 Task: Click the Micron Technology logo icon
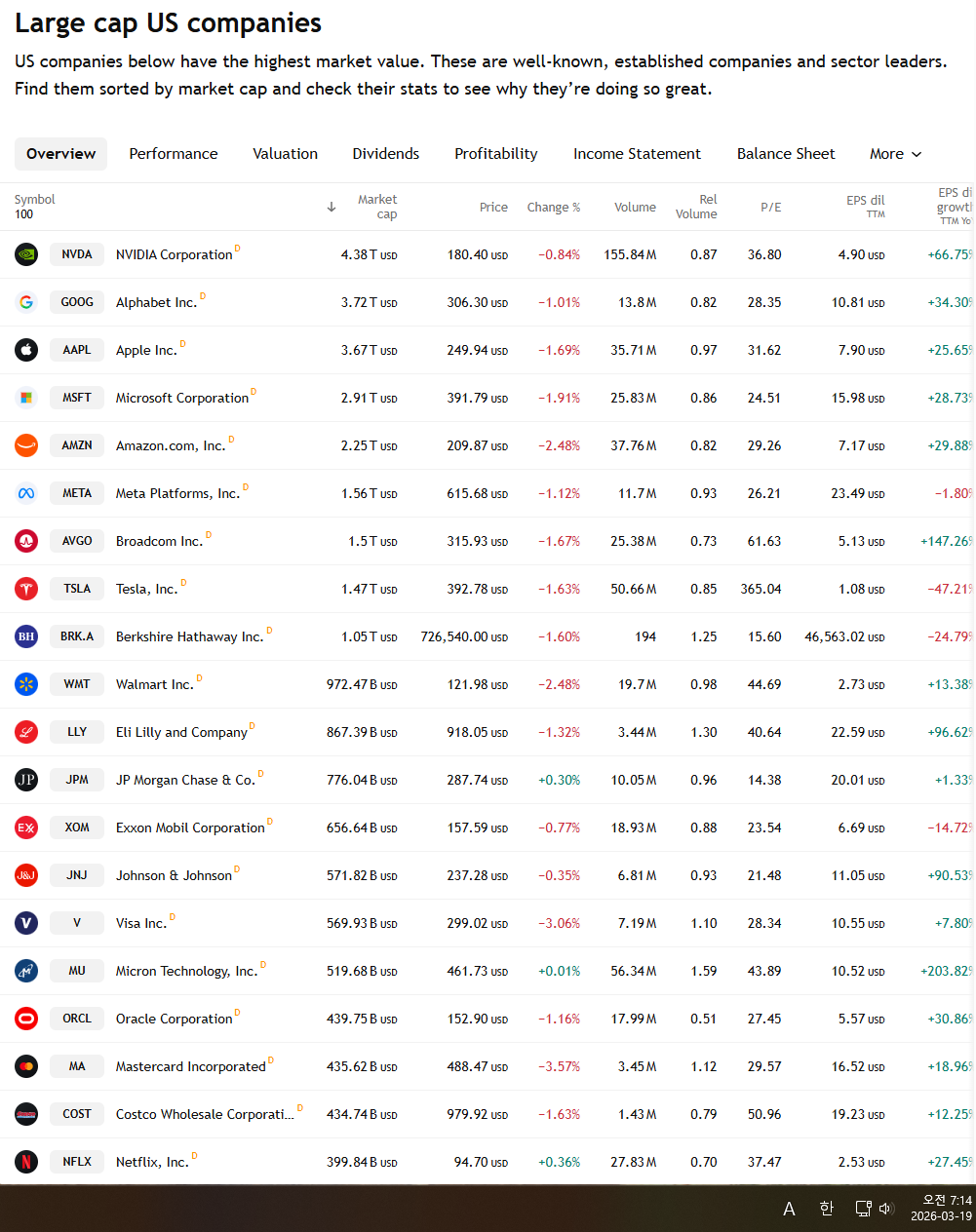26,971
